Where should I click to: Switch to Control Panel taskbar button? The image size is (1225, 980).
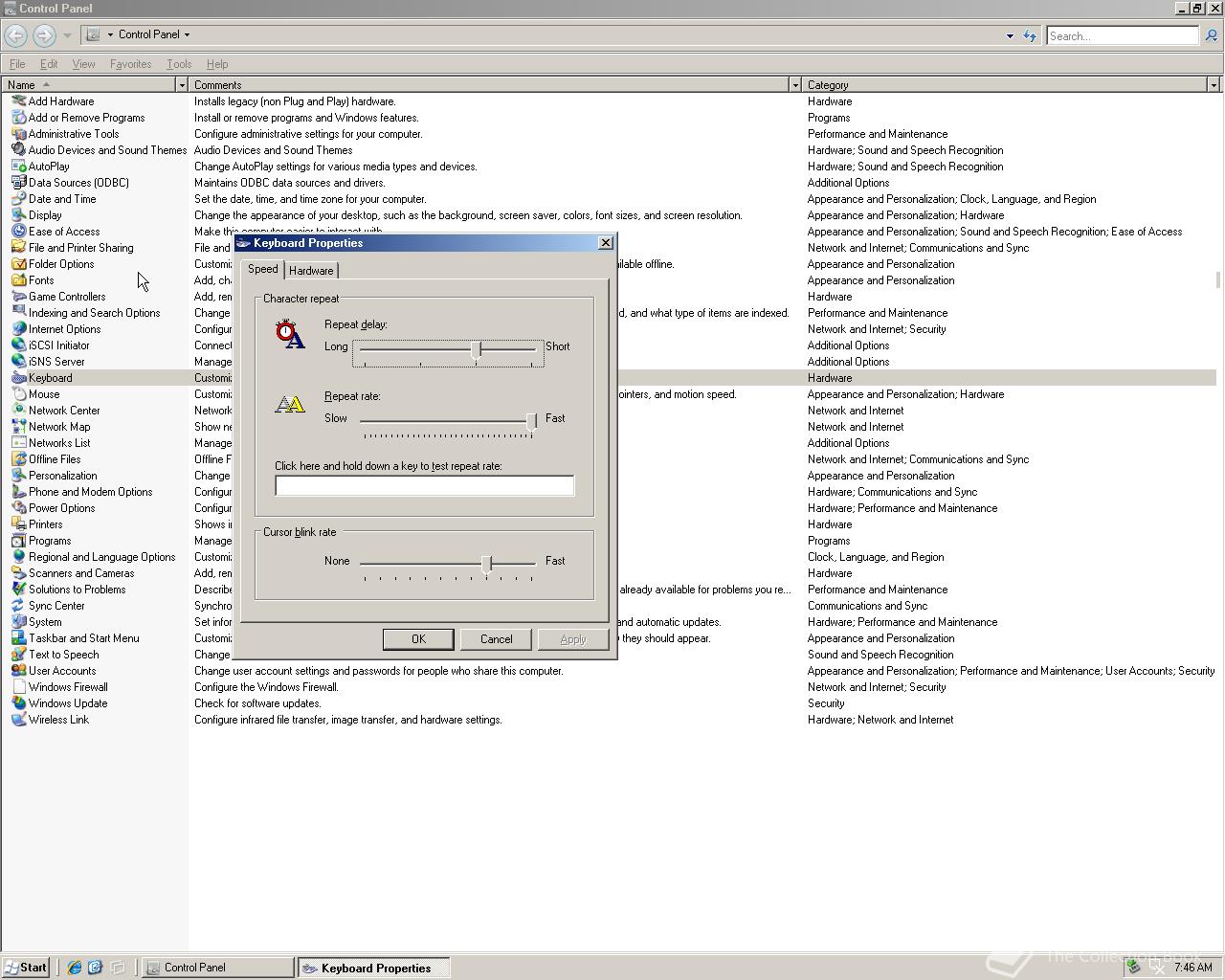pos(218,968)
